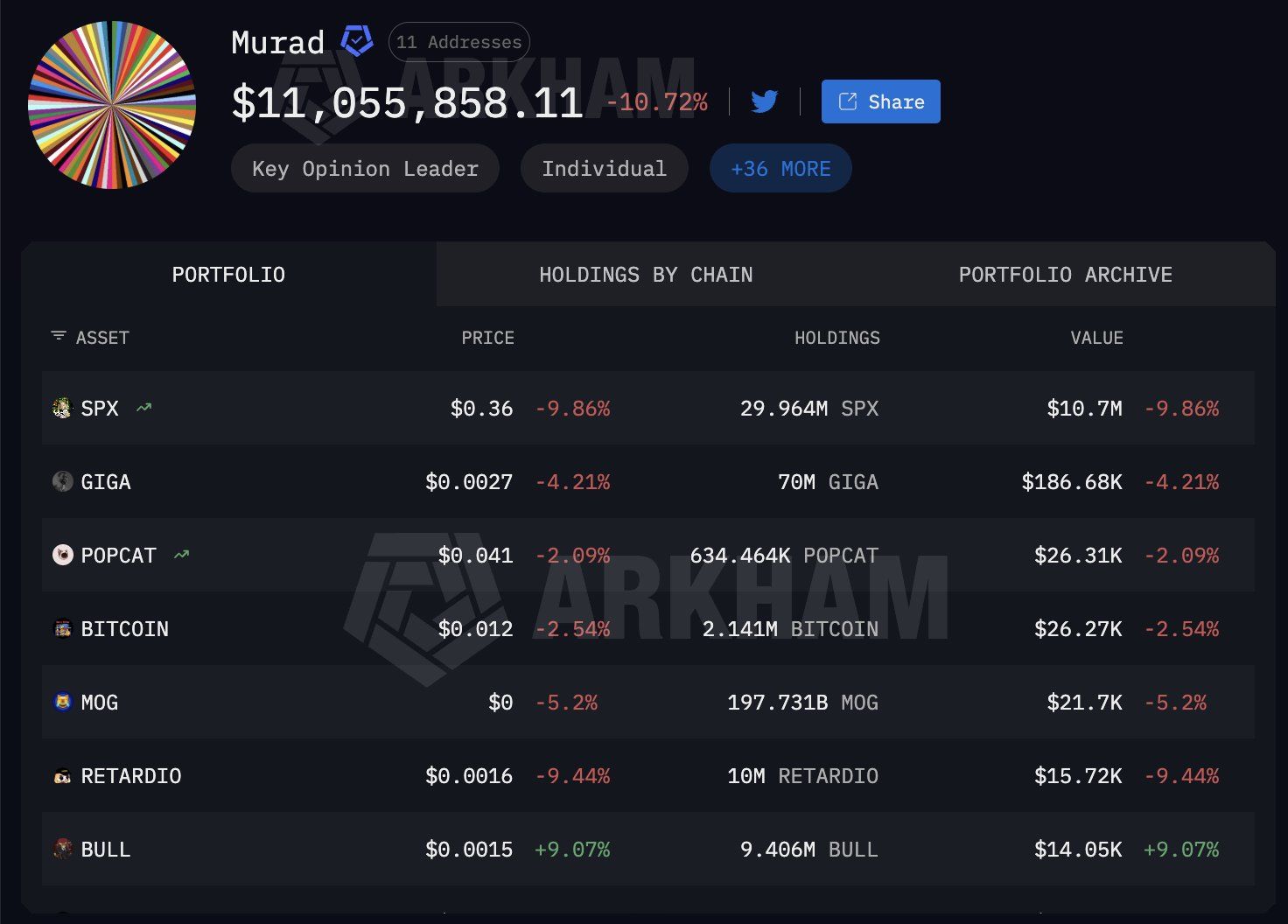Click the $21.7K MOG value
The height and width of the screenshot is (924, 1288).
[1084, 702]
